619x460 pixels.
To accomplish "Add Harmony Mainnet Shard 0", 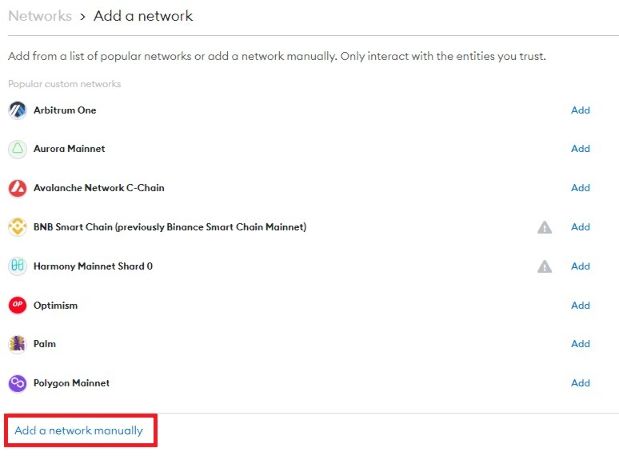I will coord(580,266).
